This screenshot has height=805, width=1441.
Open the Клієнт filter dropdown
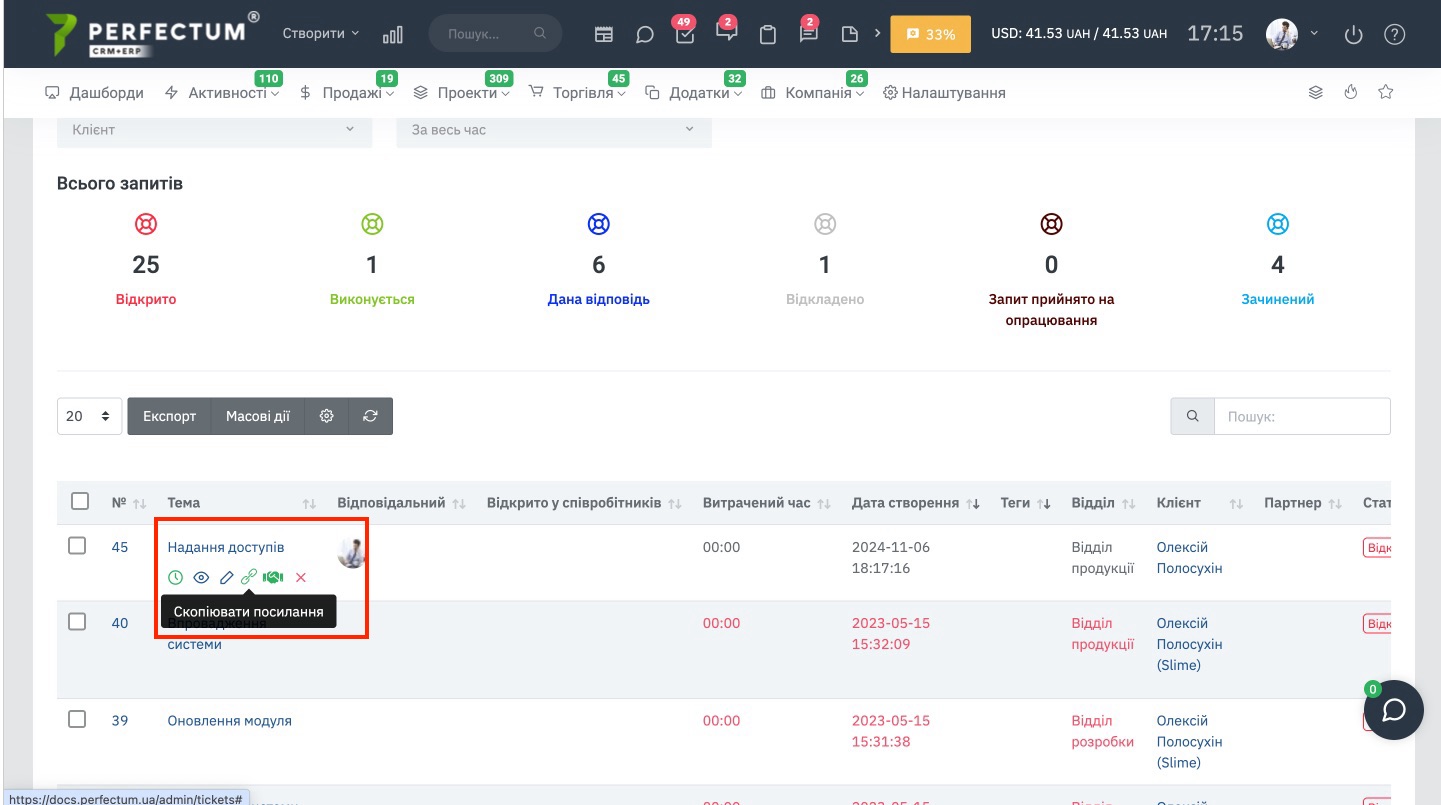coord(214,130)
